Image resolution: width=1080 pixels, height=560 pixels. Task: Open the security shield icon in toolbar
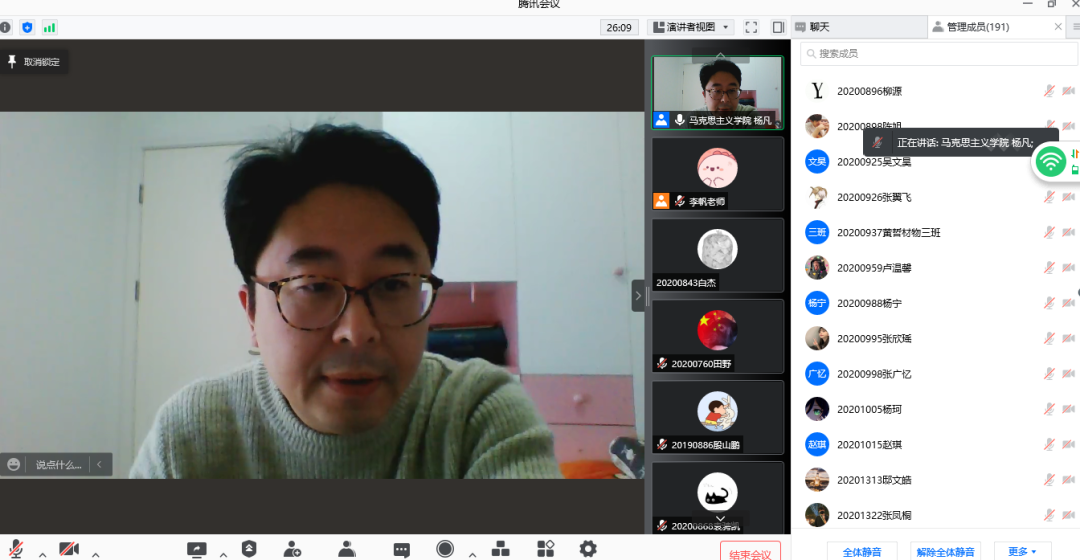click(249, 549)
